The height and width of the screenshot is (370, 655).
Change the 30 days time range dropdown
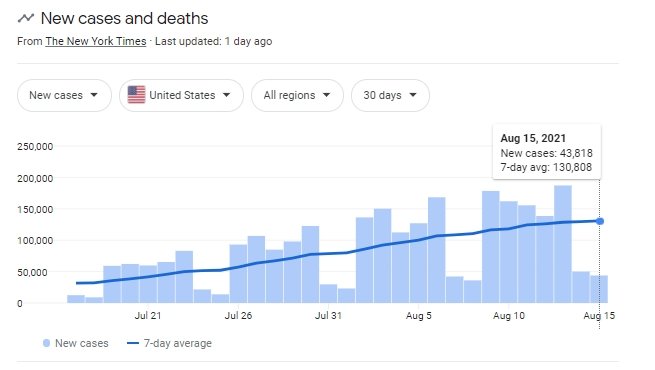[390, 95]
